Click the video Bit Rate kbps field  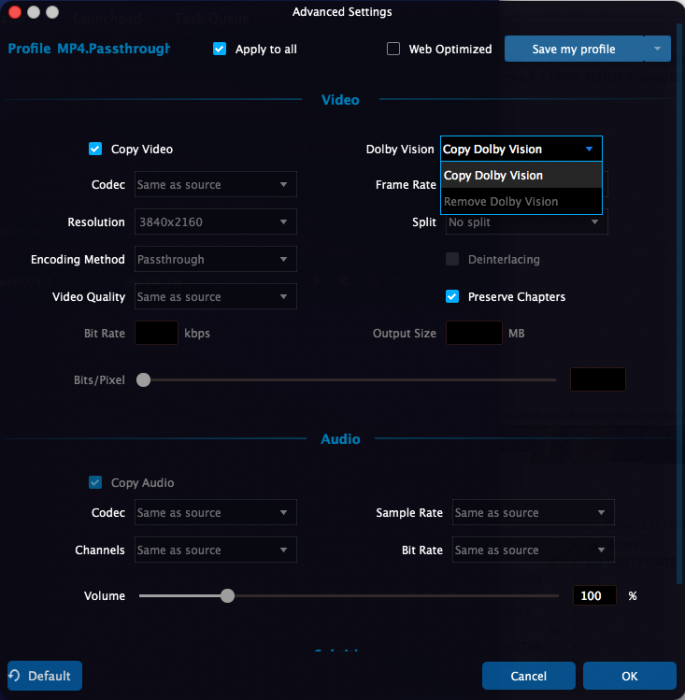click(156, 333)
